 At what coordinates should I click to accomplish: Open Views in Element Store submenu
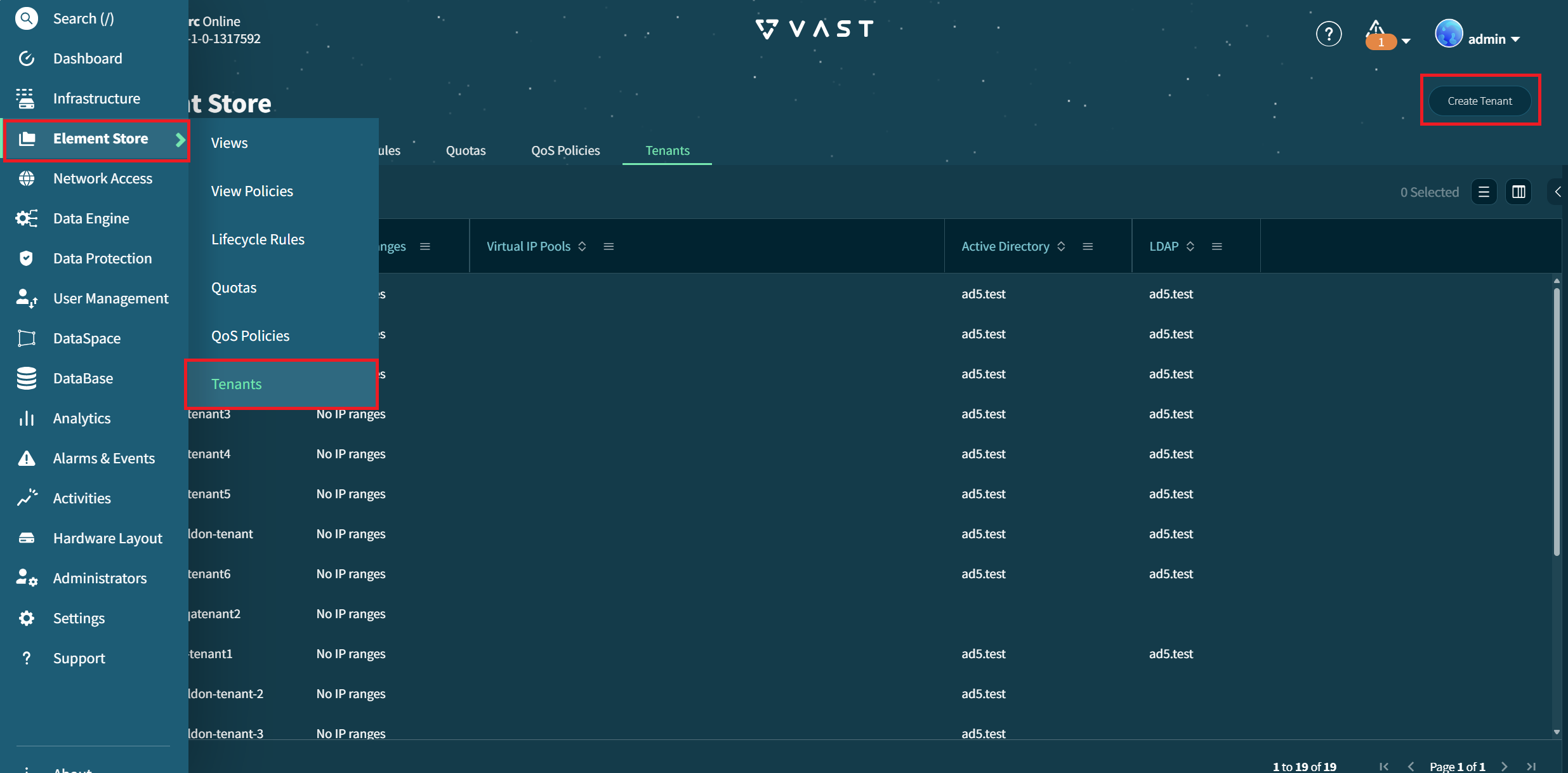pyautogui.click(x=283, y=143)
